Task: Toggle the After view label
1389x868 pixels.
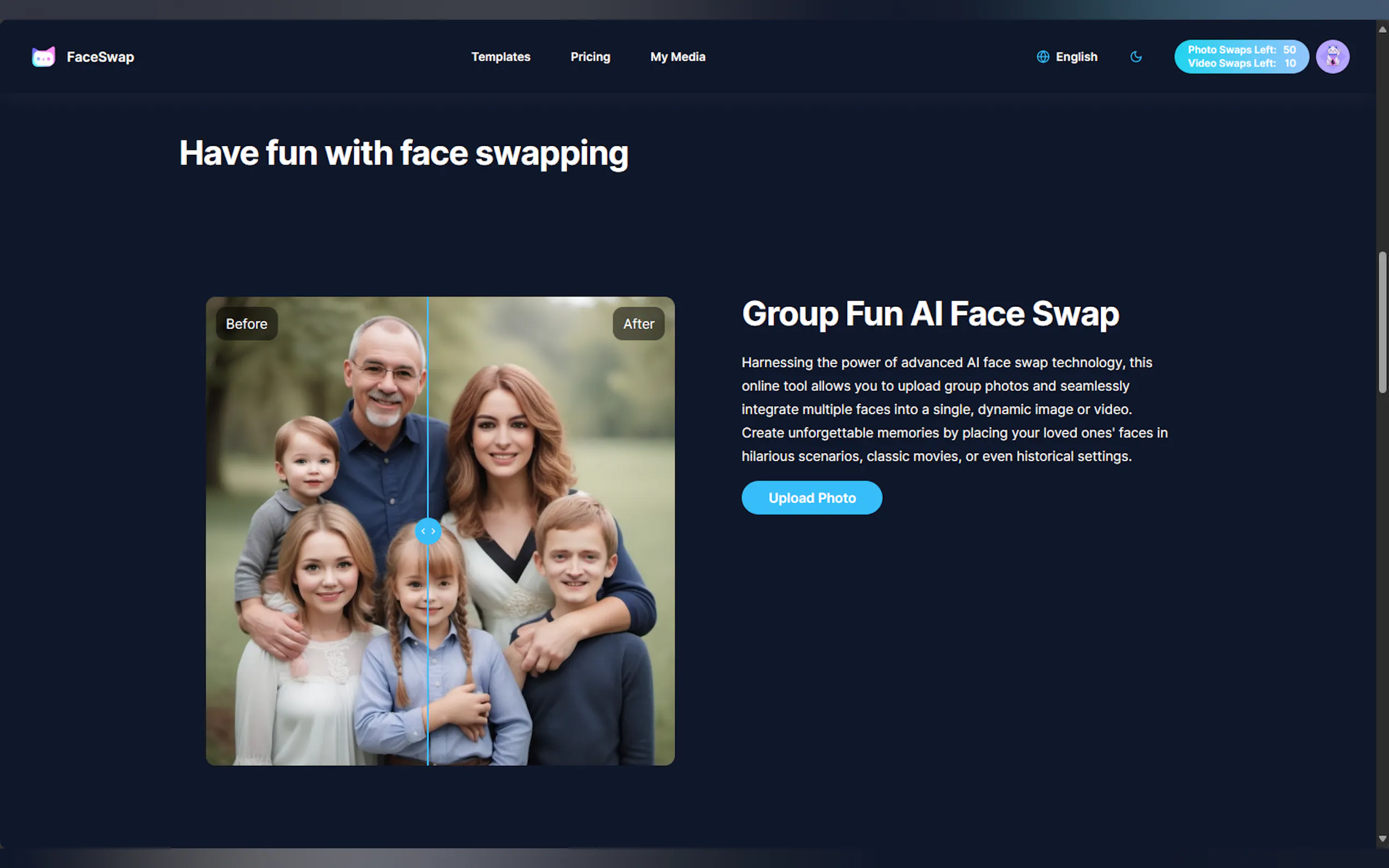Action: [639, 323]
